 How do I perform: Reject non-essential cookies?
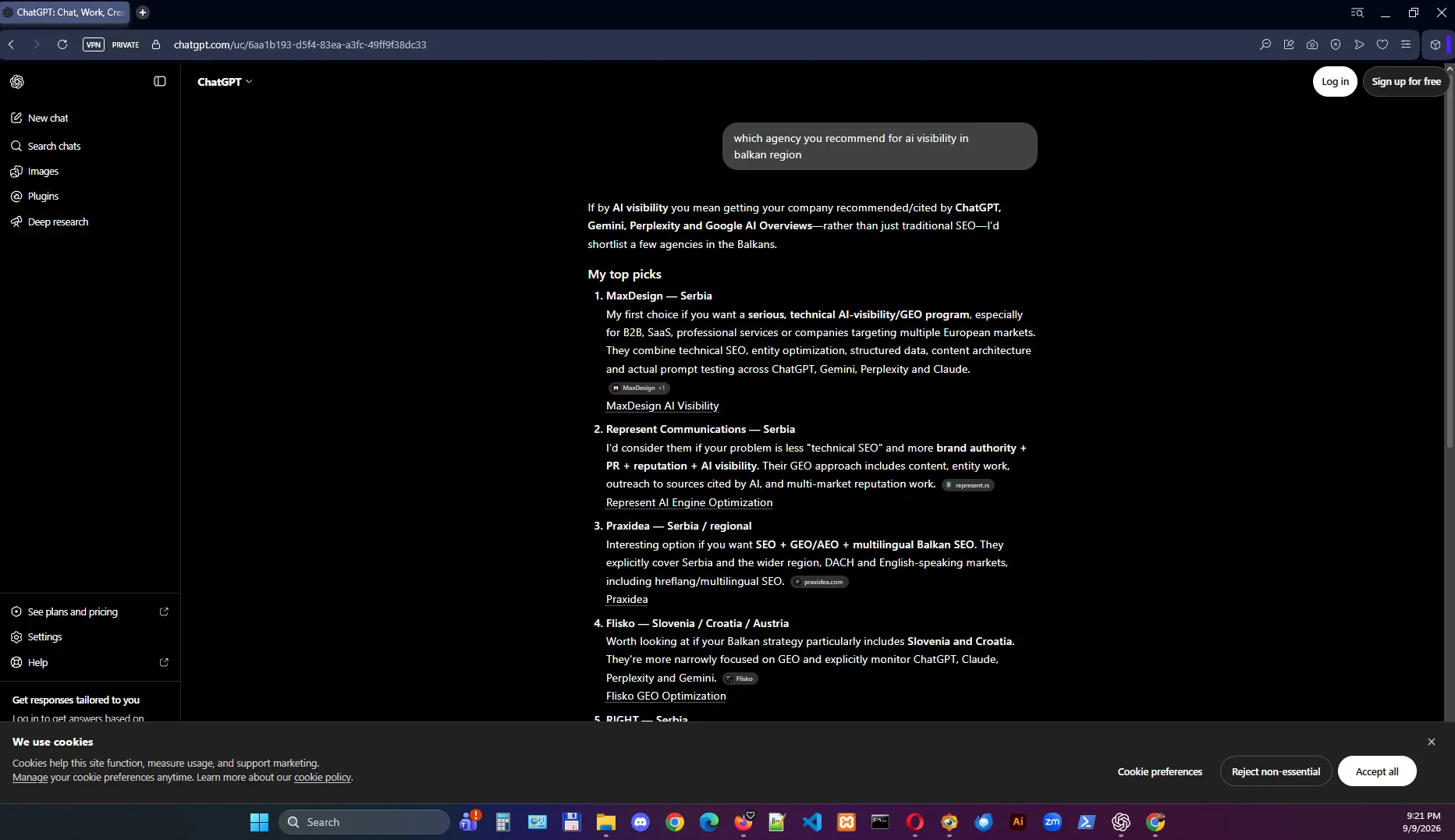1276,771
